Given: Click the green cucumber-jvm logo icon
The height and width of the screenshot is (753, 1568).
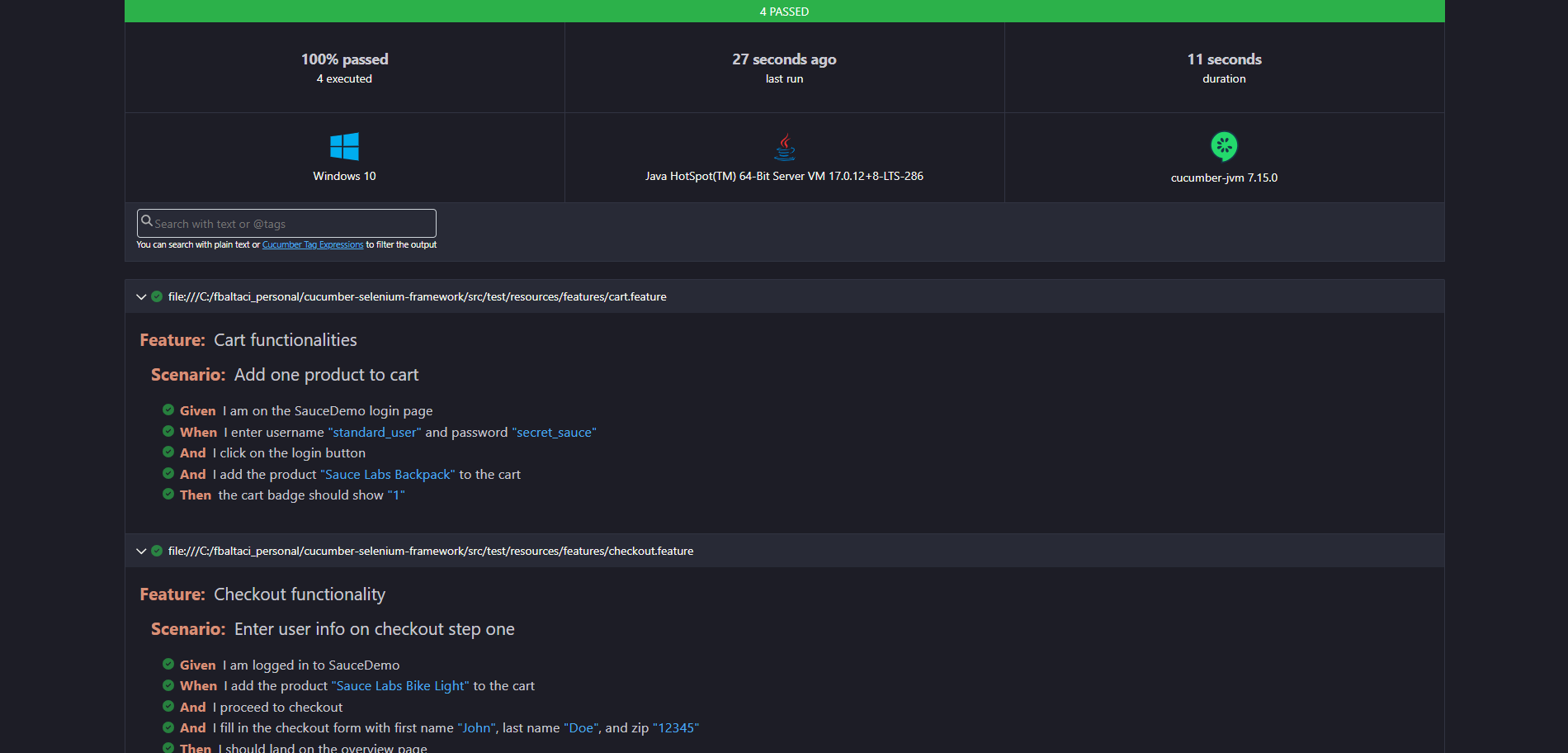Looking at the screenshot, I should [1224, 147].
